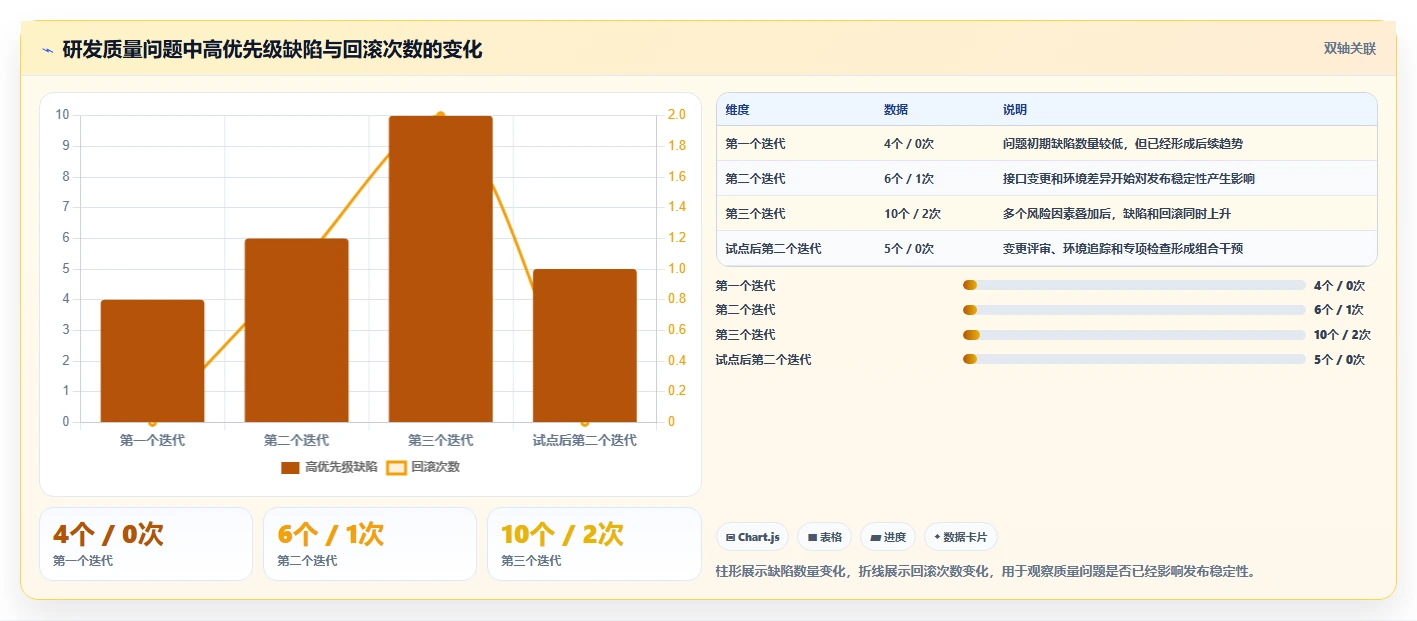Click the 数据卡片 tag chip
The image size is (1417, 621).
[960, 537]
